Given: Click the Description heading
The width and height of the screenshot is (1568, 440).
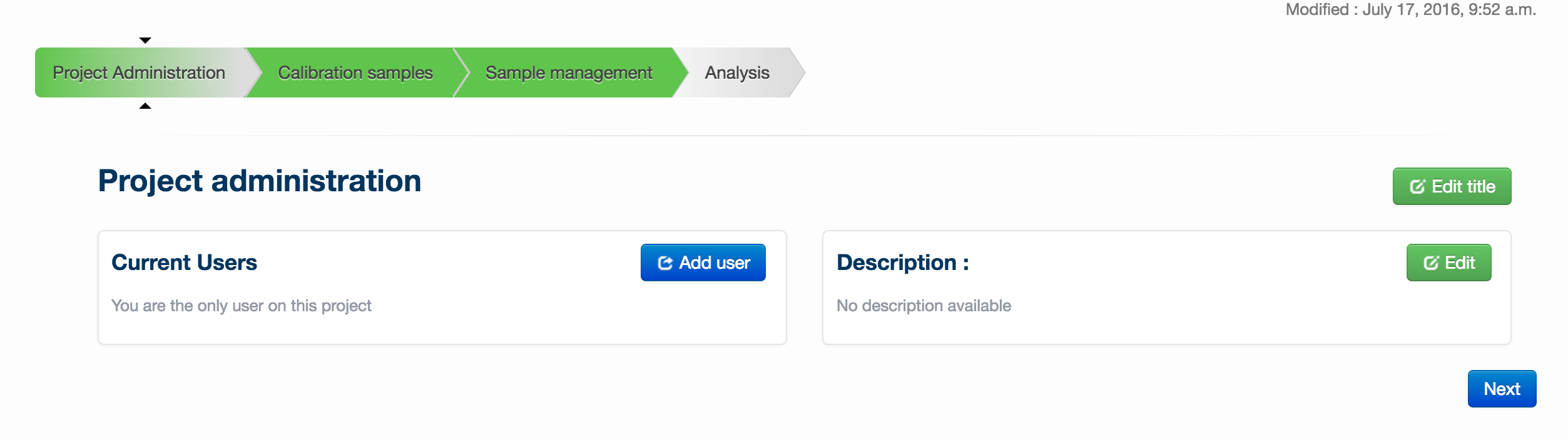Looking at the screenshot, I should pyautogui.click(x=903, y=262).
